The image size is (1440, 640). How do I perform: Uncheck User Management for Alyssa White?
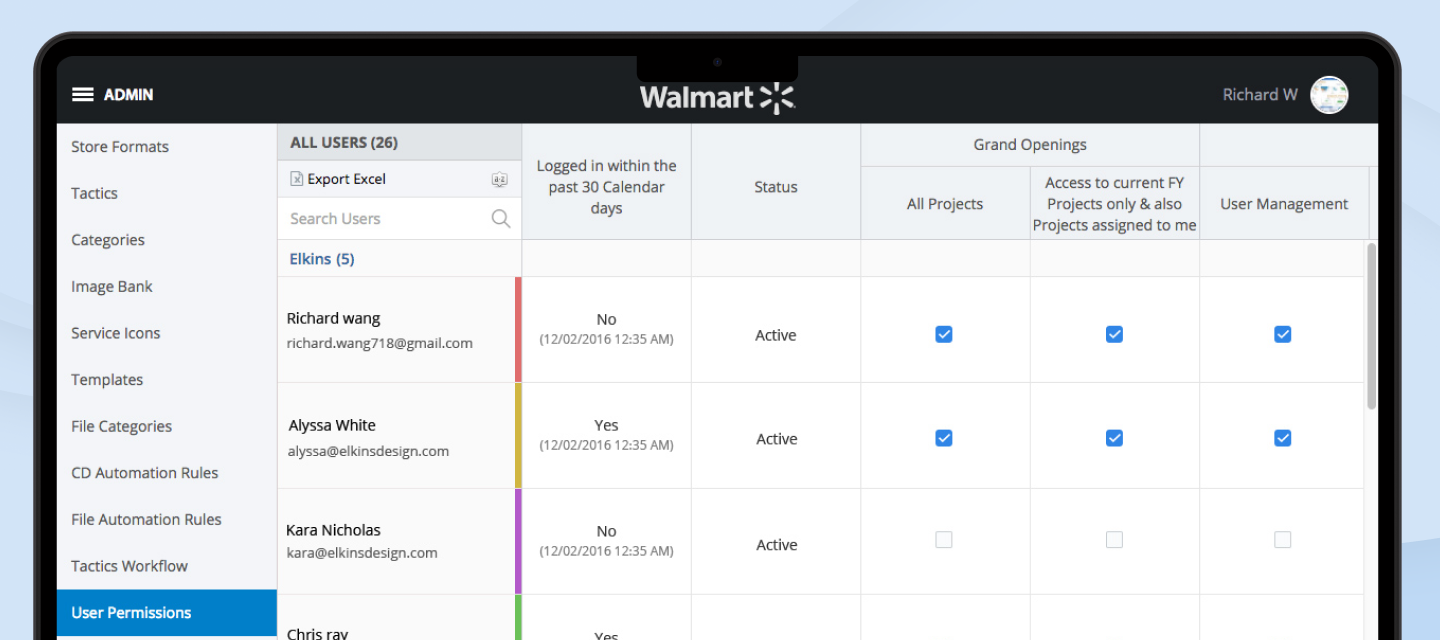[1283, 438]
